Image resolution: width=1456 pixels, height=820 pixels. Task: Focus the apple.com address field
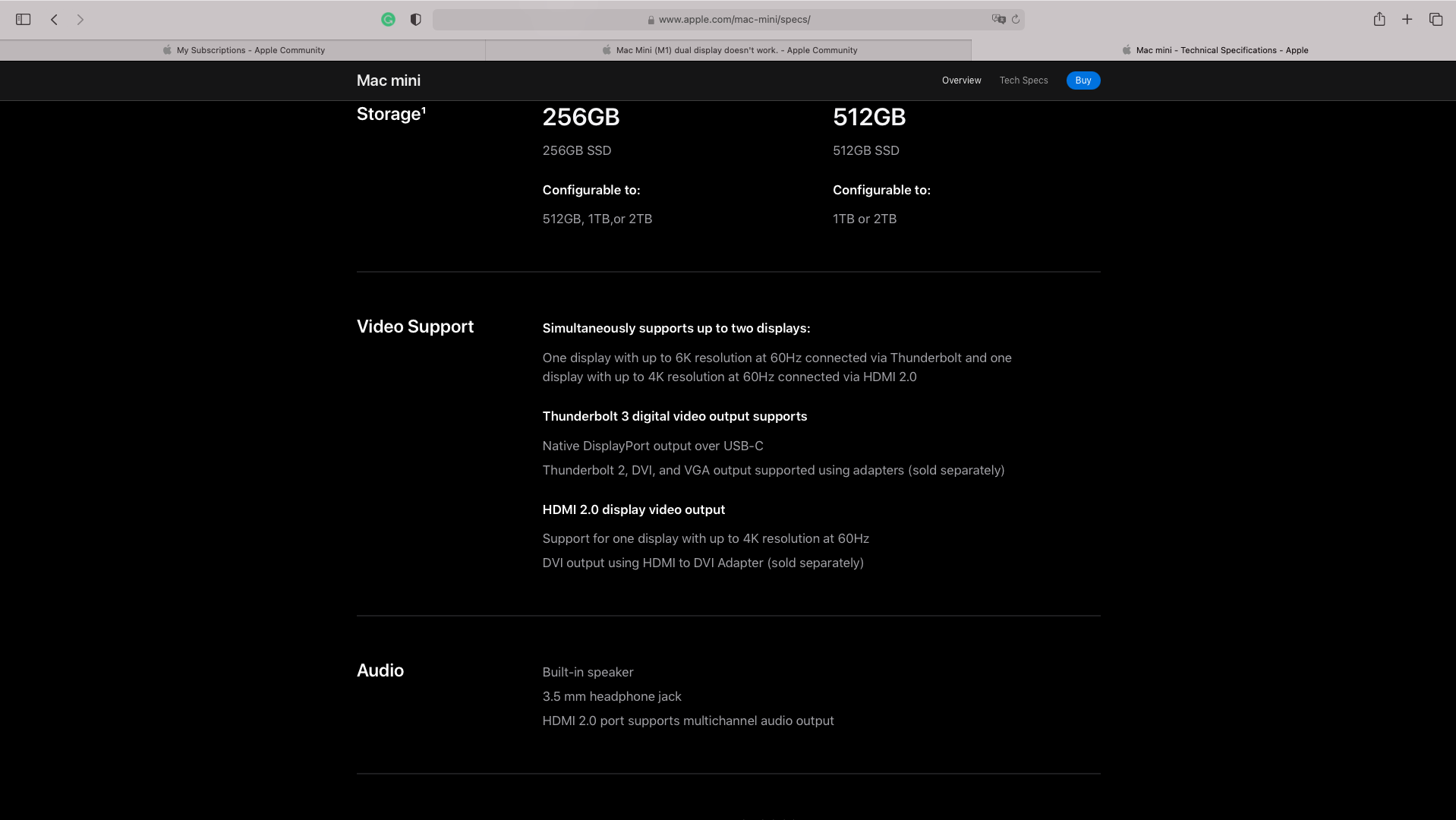(x=728, y=20)
